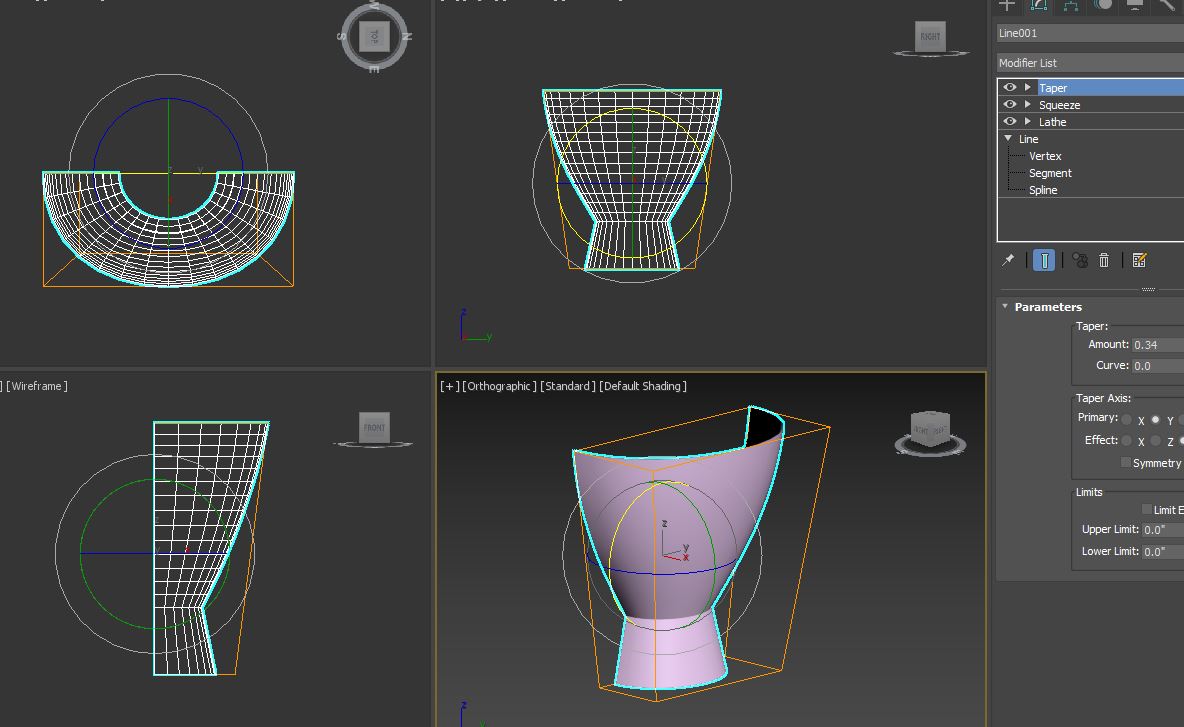Open the Create panel
Viewport: 1184px width, 727px height.
(1007, 6)
